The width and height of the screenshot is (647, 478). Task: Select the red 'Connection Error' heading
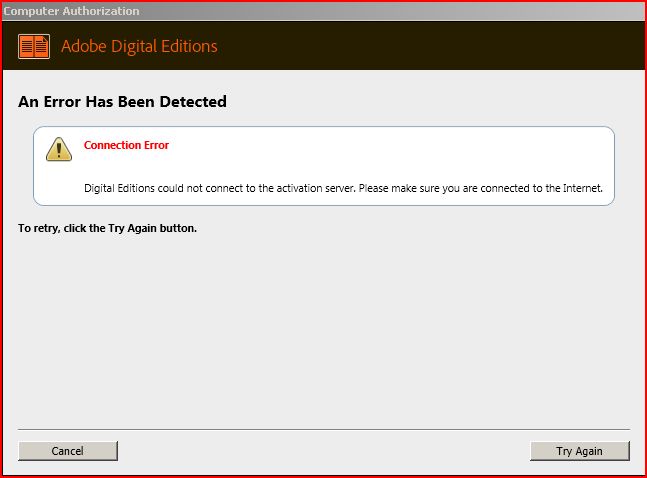pos(126,145)
